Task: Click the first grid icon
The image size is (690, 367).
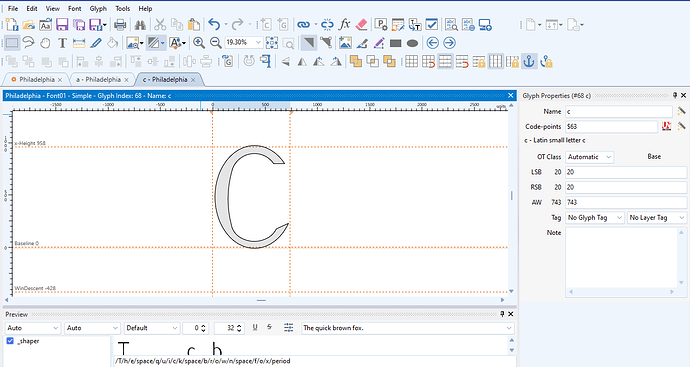Action: tap(411, 61)
